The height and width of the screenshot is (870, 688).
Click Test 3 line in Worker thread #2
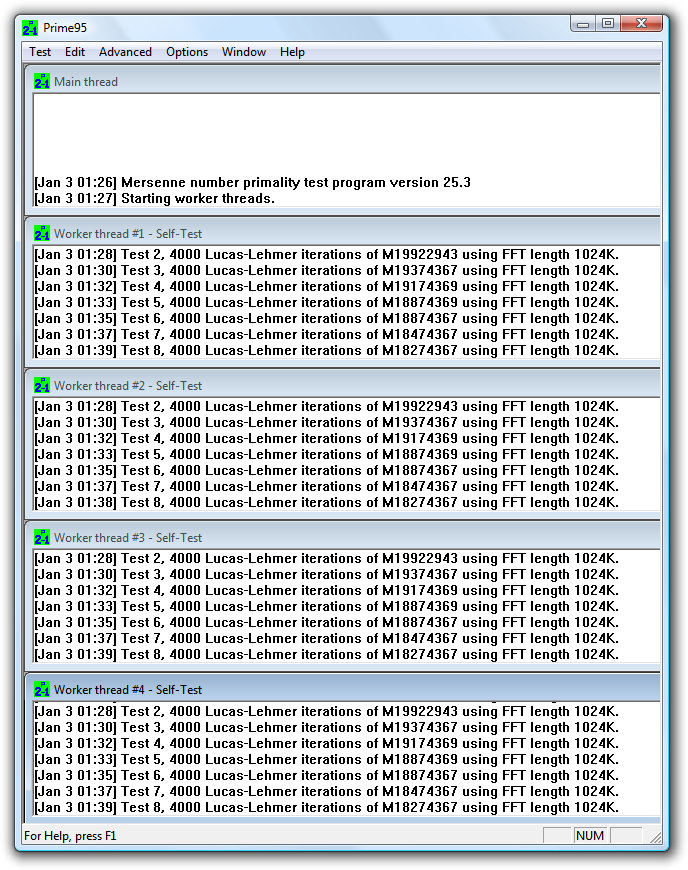pyautogui.click(x=326, y=423)
